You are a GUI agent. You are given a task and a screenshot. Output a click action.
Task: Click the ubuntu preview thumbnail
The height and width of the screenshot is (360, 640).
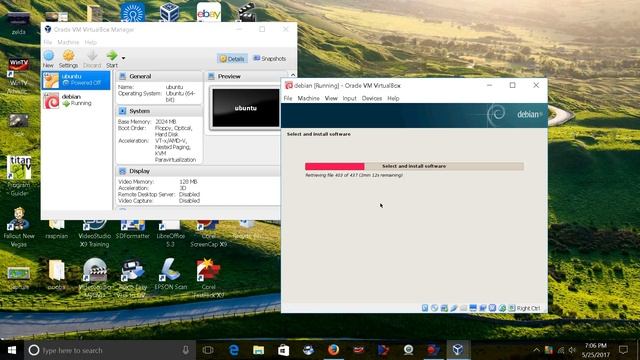click(246, 108)
